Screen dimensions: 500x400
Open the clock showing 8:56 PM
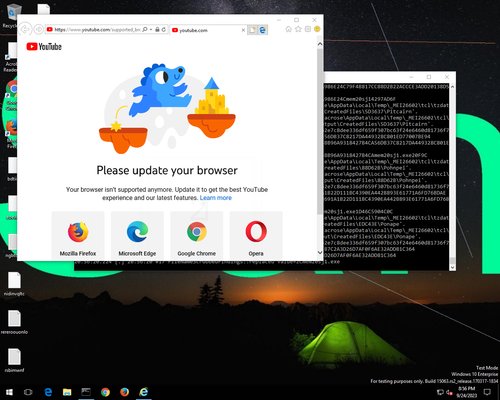[x=467, y=392]
